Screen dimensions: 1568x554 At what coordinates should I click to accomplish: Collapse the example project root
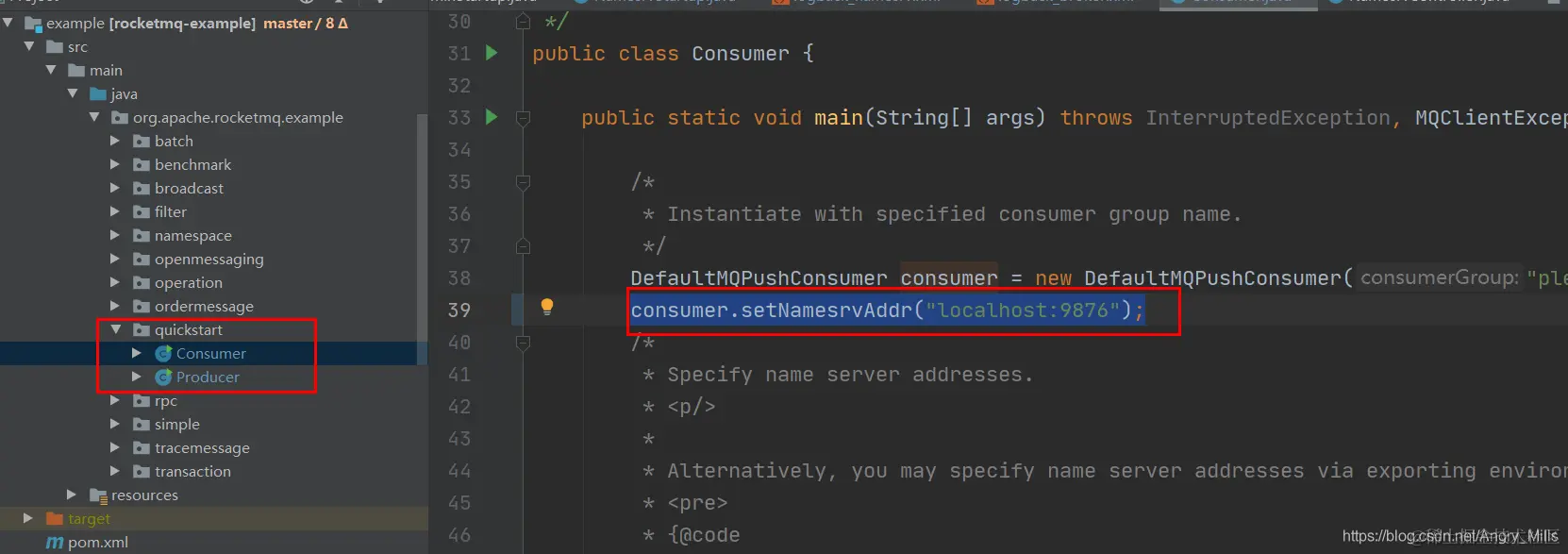click(8, 23)
